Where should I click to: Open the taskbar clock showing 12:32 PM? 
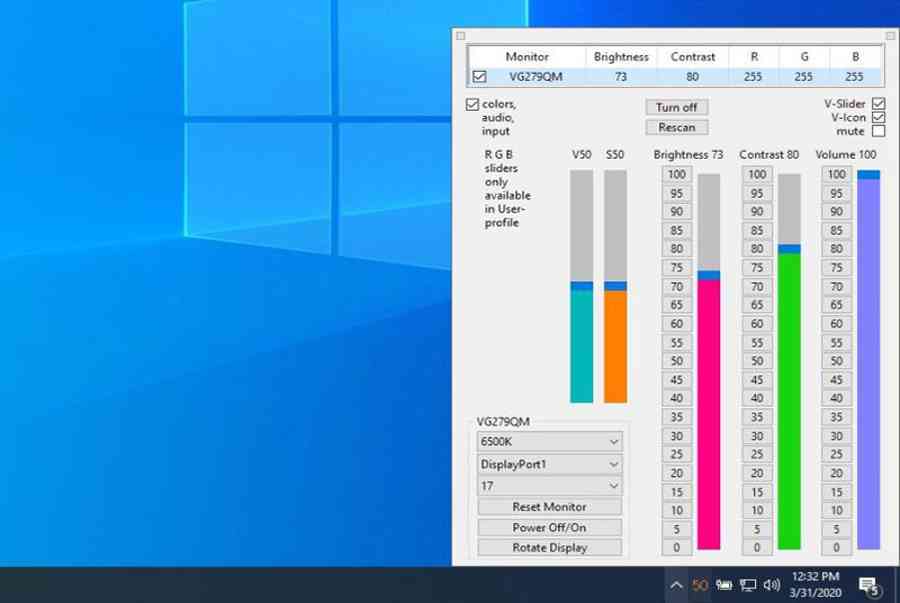tap(816, 585)
